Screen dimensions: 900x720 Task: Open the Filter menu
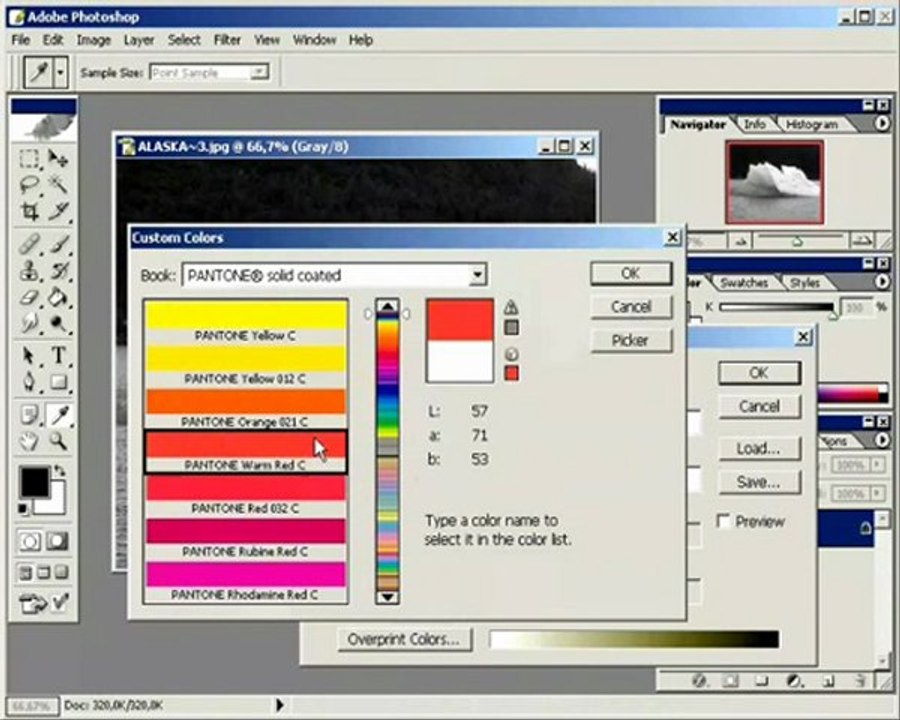[227, 40]
